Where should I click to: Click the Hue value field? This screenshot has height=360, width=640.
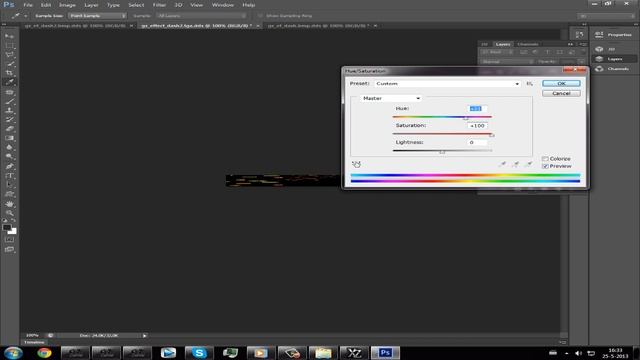pos(477,109)
